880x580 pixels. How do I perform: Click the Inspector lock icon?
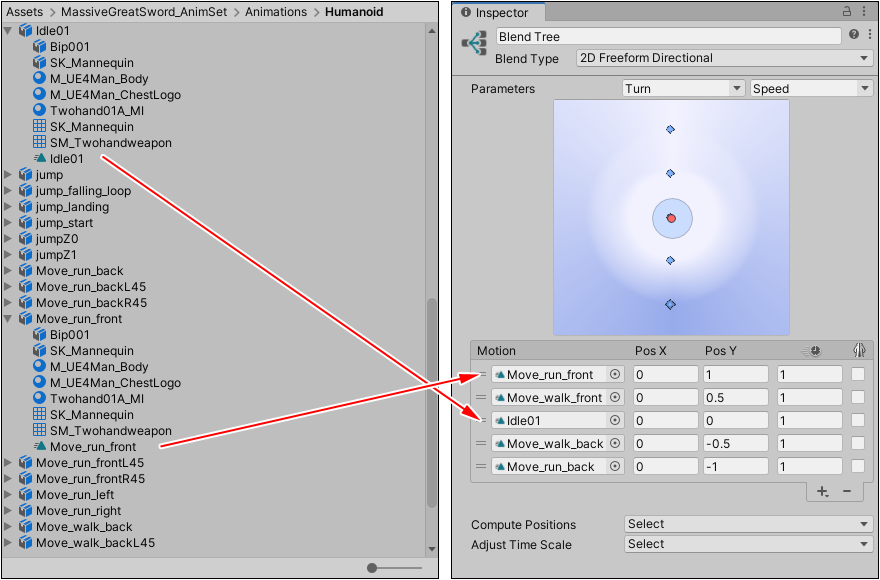click(x=848, y=12)
